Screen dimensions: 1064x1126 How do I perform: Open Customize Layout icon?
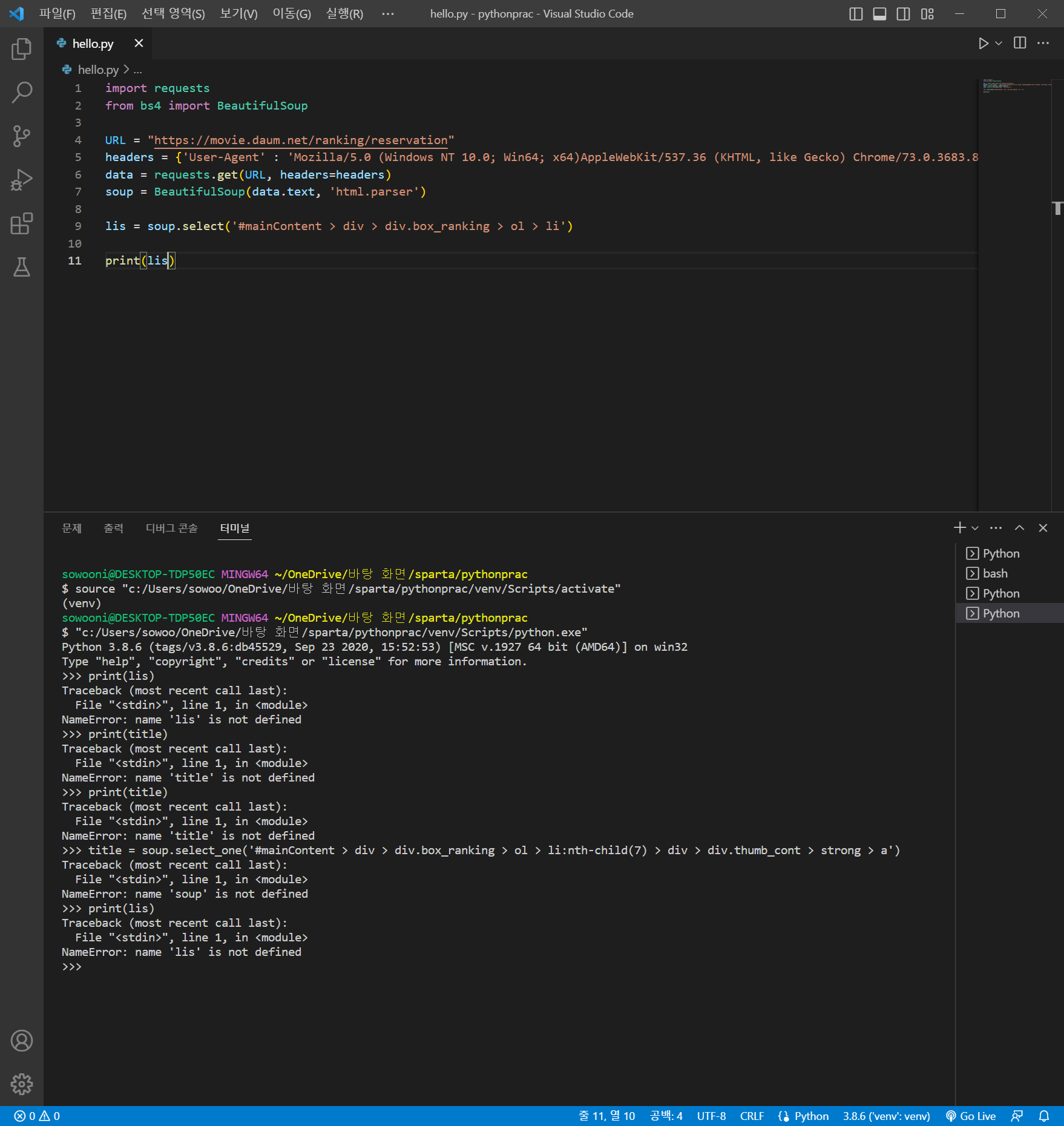[x=927, y=13]
